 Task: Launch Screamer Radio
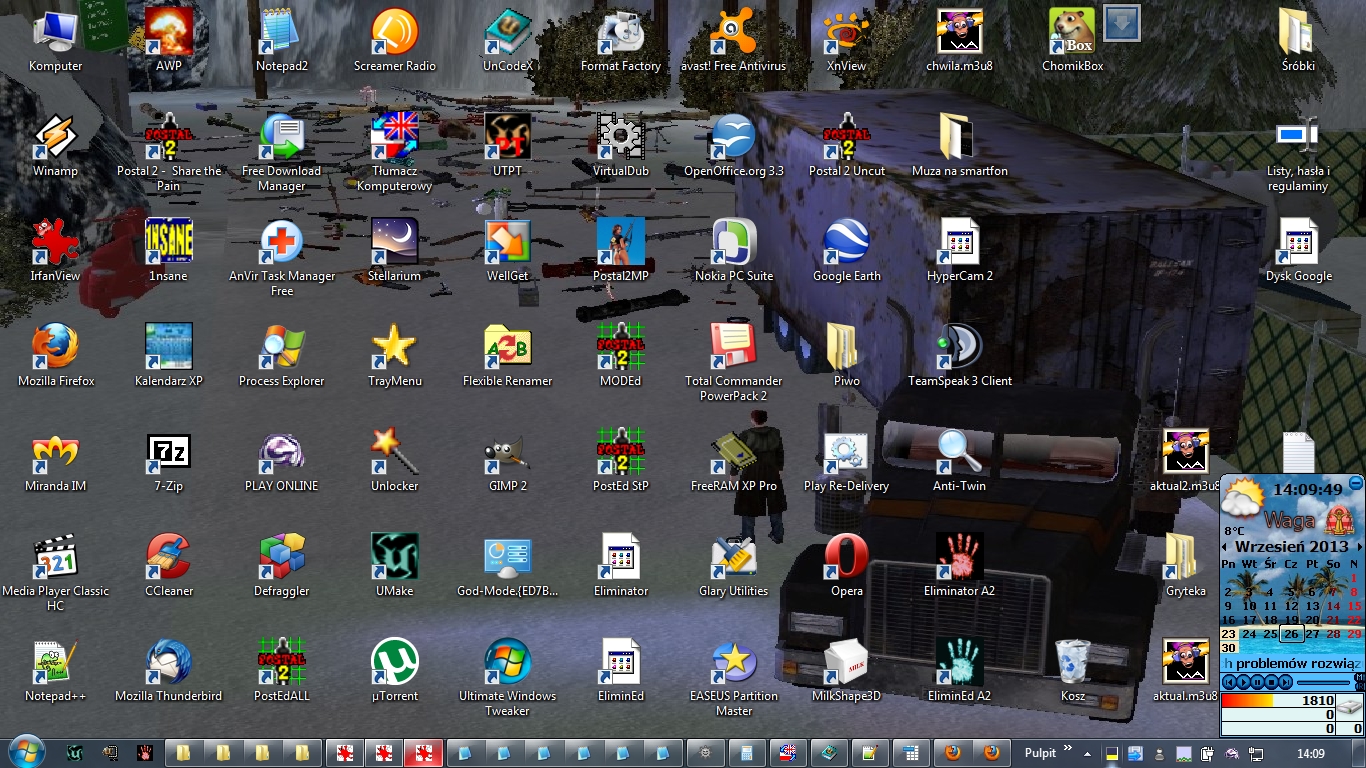[x=394, y=40]
